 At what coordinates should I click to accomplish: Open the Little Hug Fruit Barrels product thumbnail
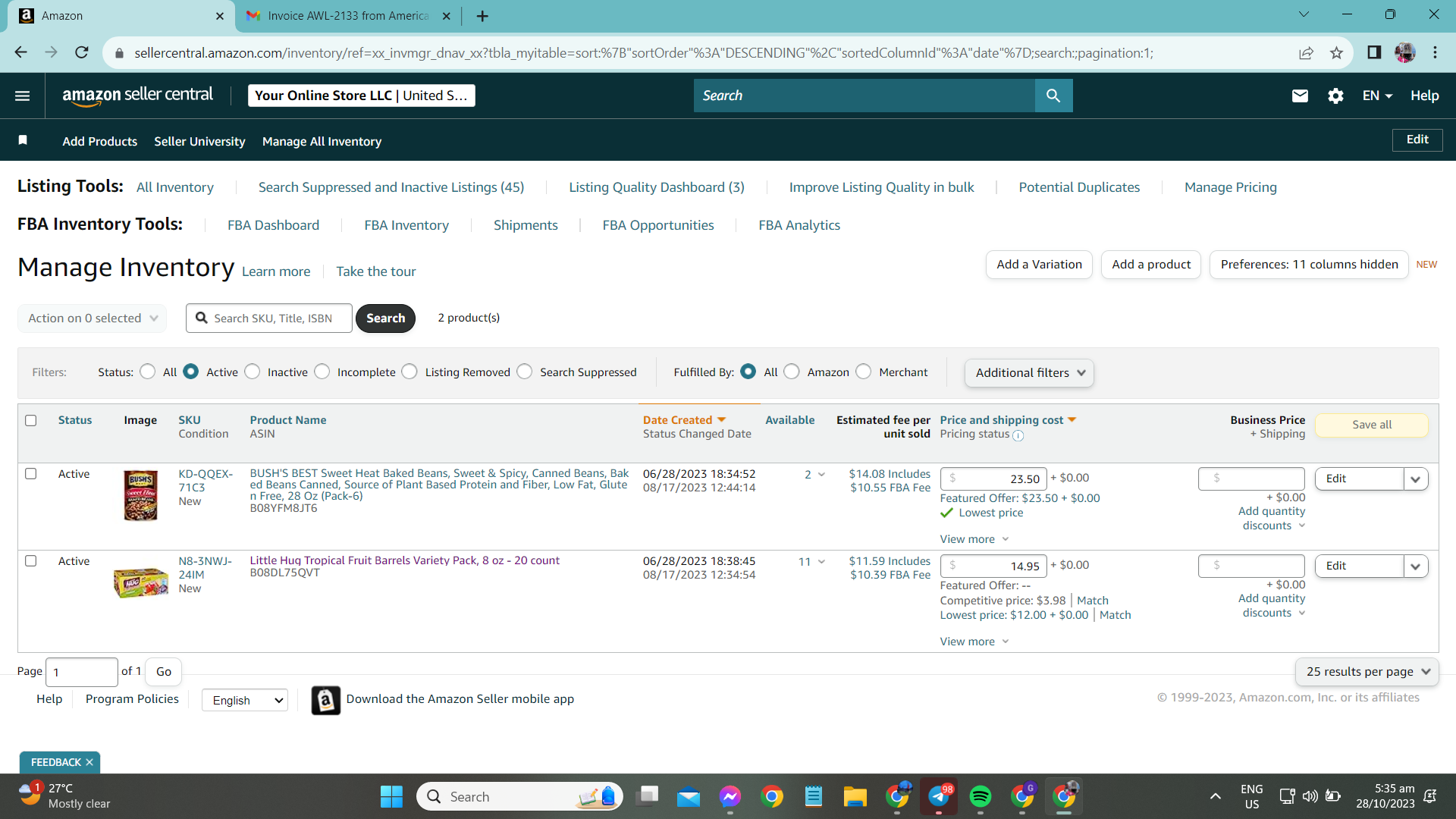pyautogui.click(x=141, y=583)
